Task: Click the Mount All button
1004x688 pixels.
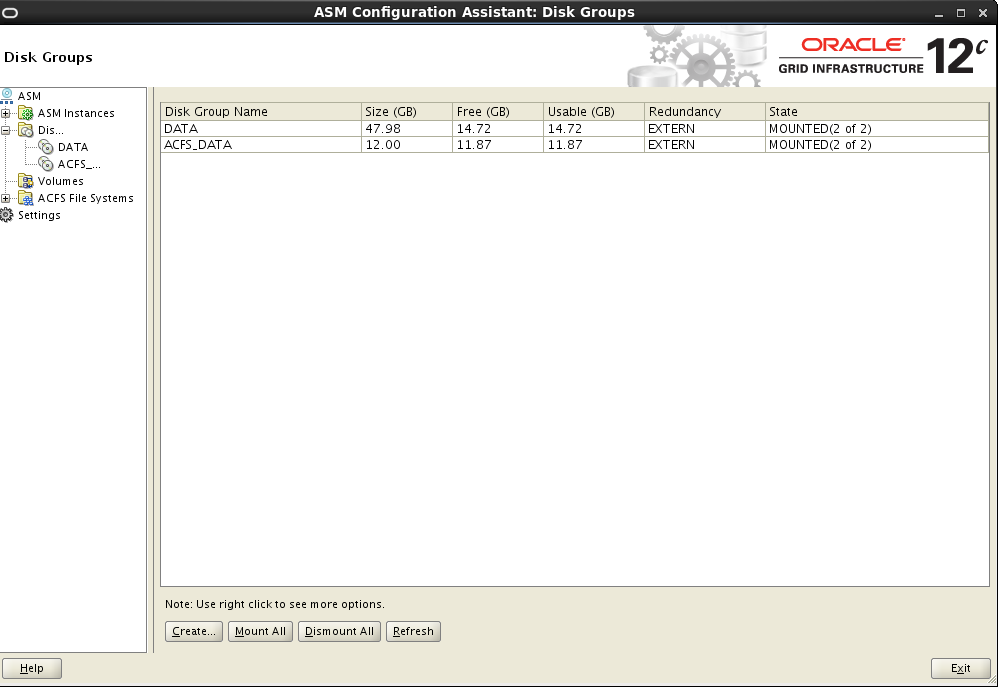Action: coord(261,632)
